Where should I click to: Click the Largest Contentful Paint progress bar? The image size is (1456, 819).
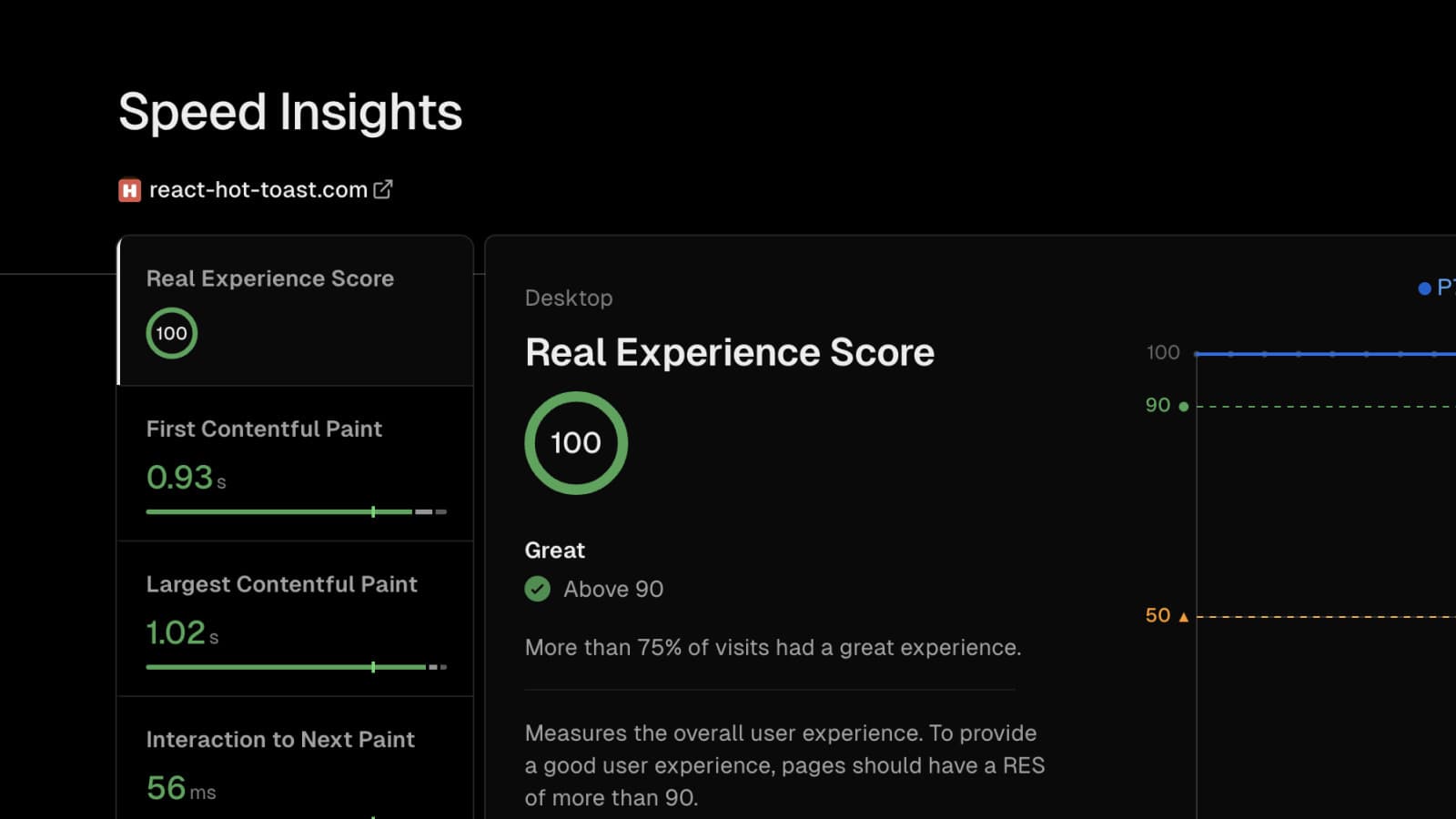point(296,667)
